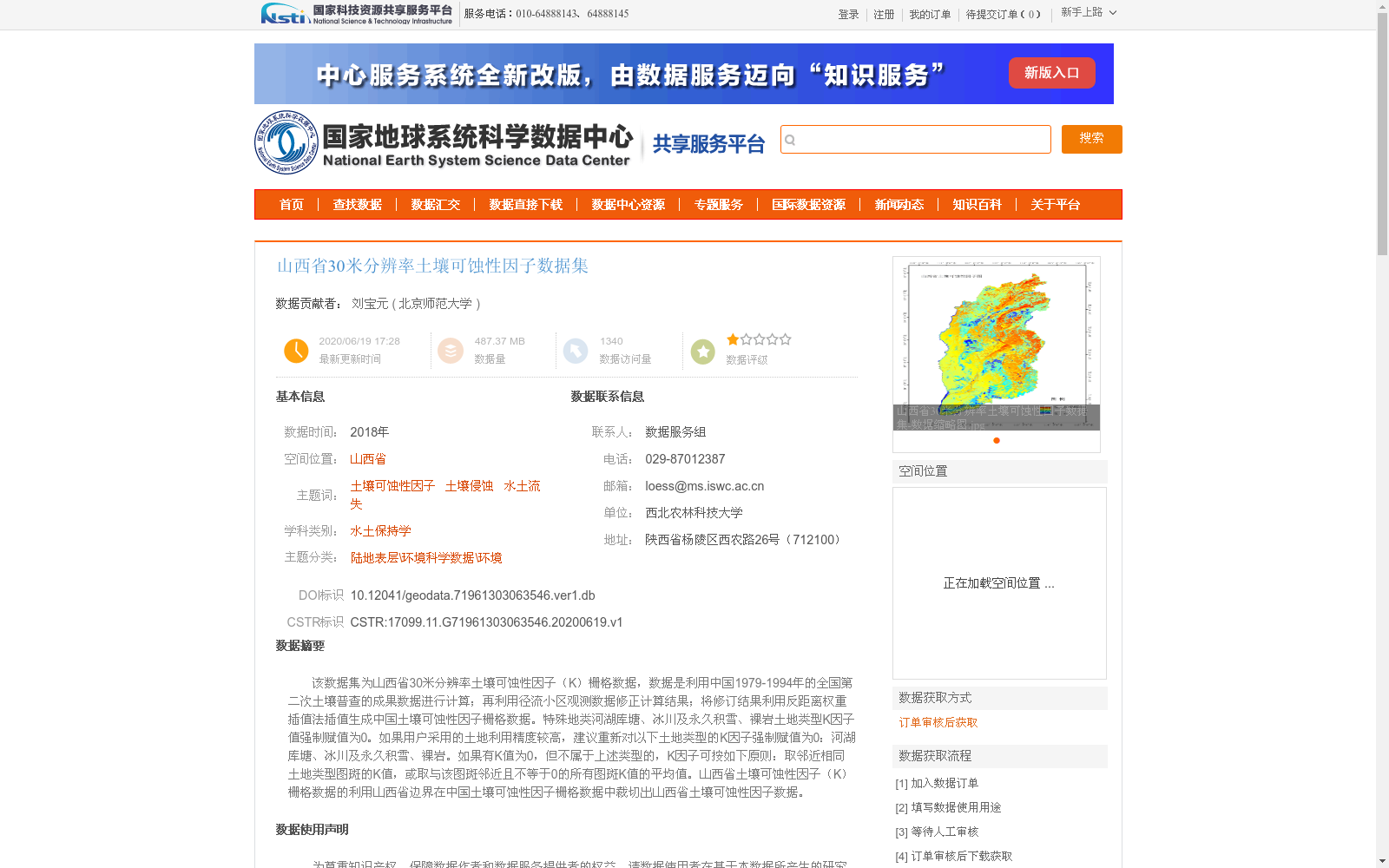Viewport: 1389px width, 868px height.
Task: Click the [3] 等待人工审核 workflow step
Action: pos(937,832)
